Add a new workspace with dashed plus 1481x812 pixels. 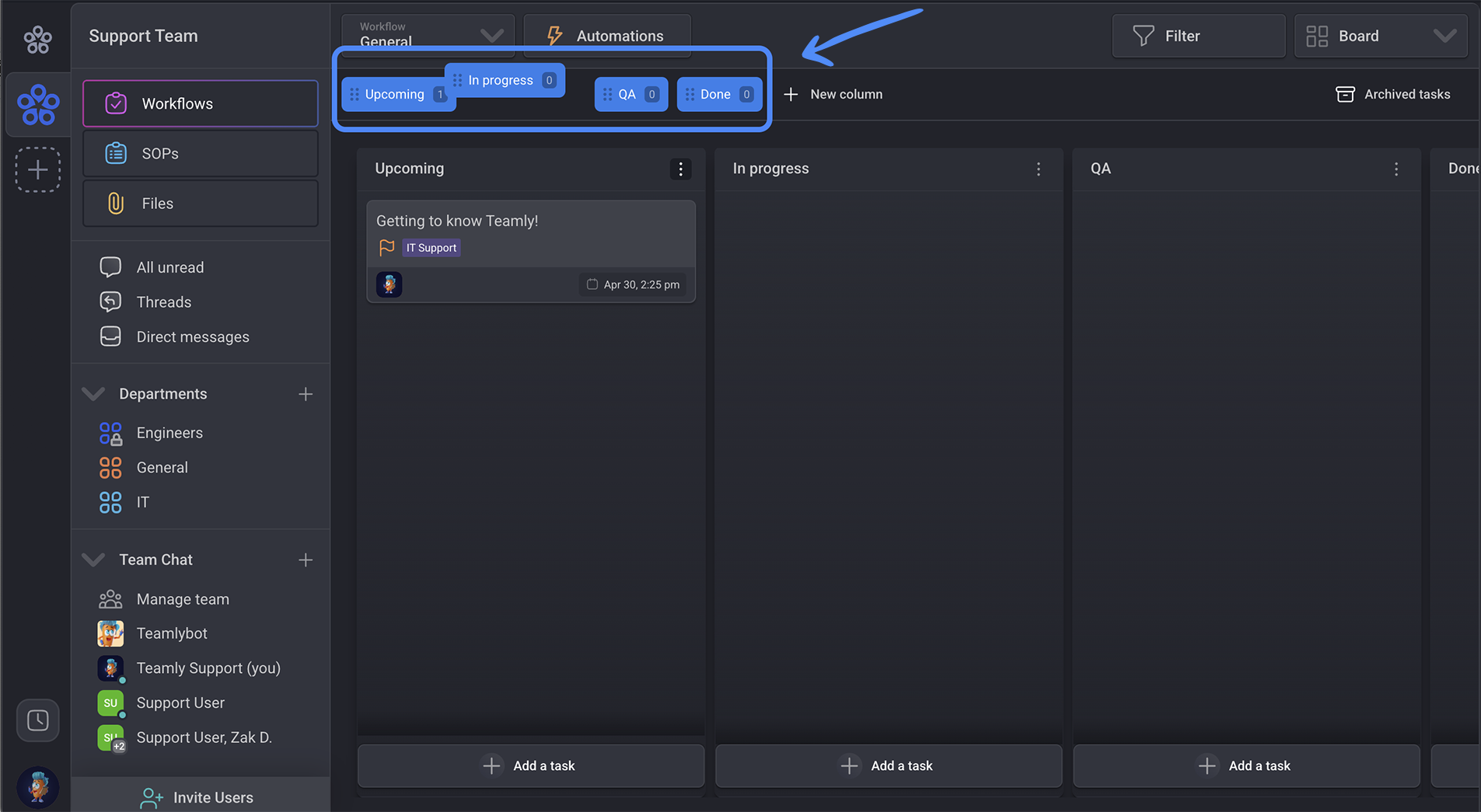point(37,169)
